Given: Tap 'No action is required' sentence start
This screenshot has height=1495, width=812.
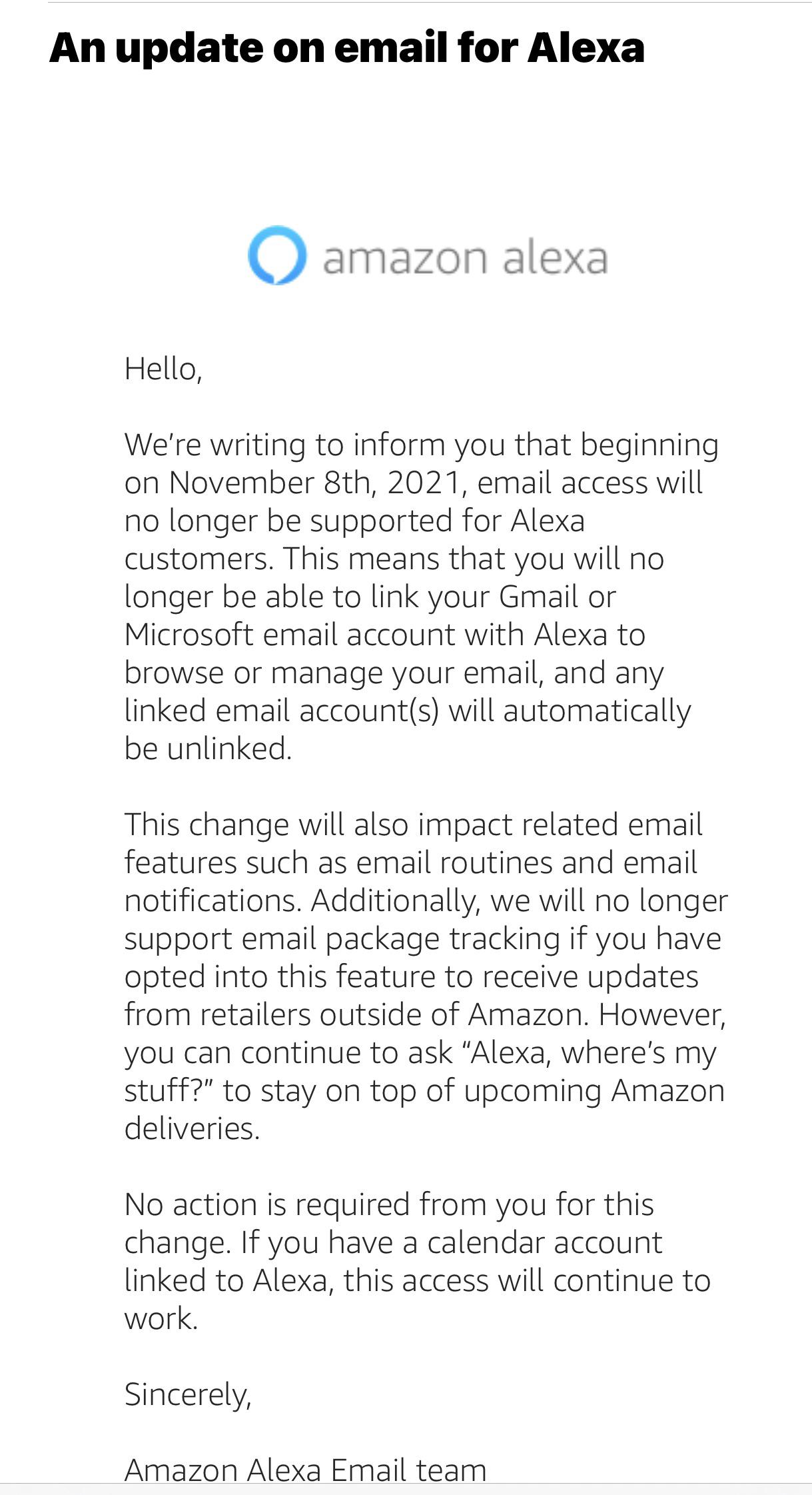Looking at the screenshot, I should 267,1205.
